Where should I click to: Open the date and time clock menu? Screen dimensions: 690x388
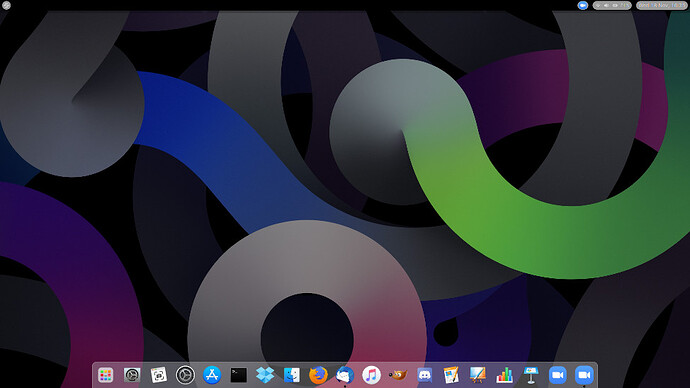pos(662,5)
